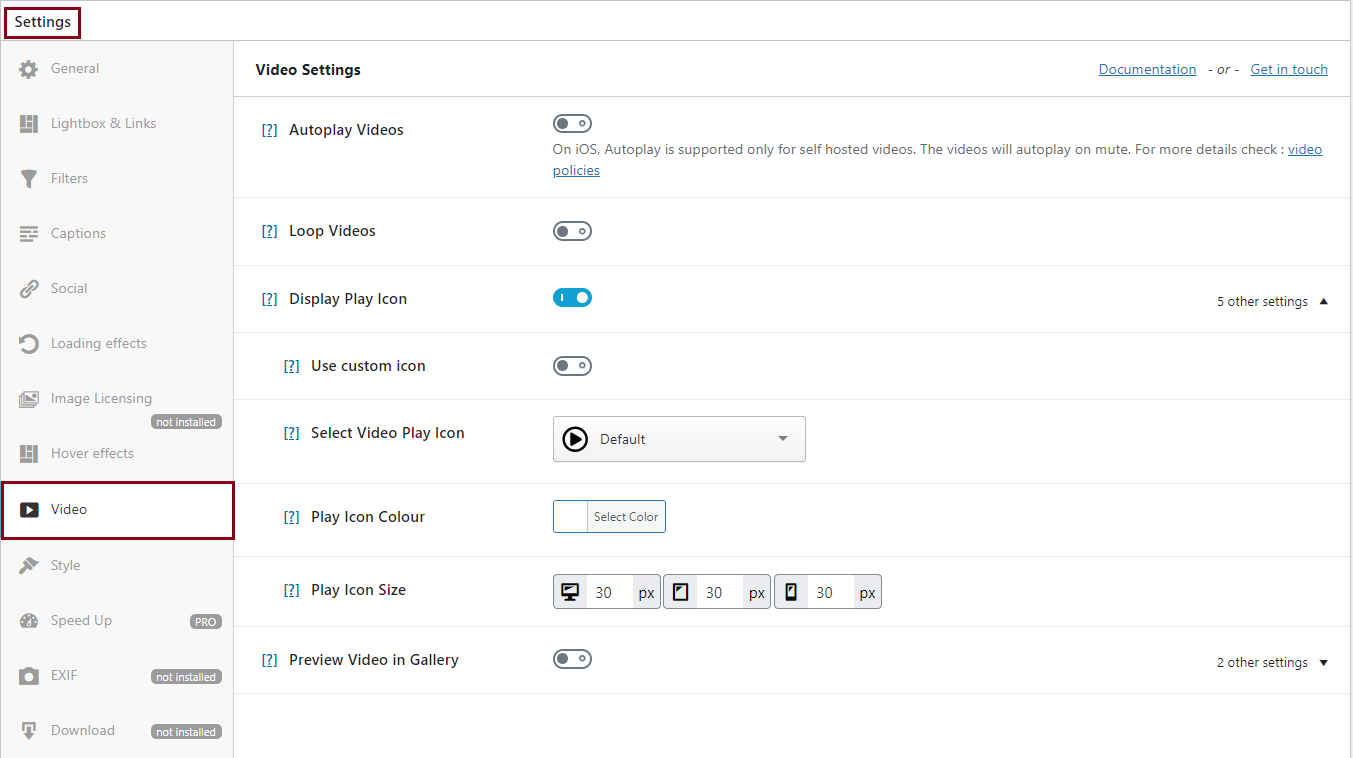Open the Play Icon Colour picker
Viewport: 1353px width, 758px height.
coord(609,517)
